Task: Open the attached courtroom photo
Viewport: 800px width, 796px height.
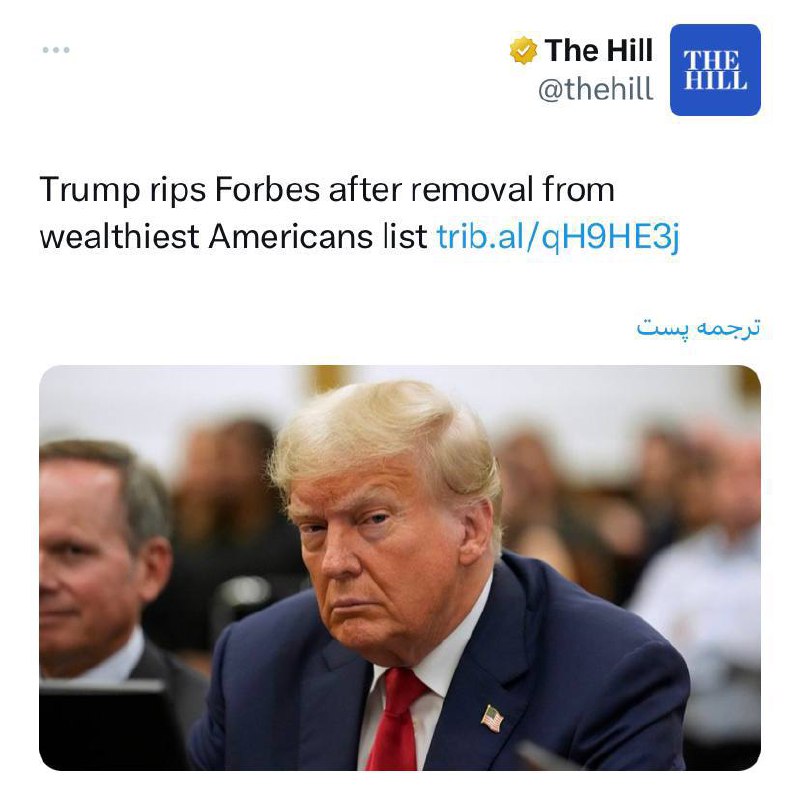Action: pos(400,567)
